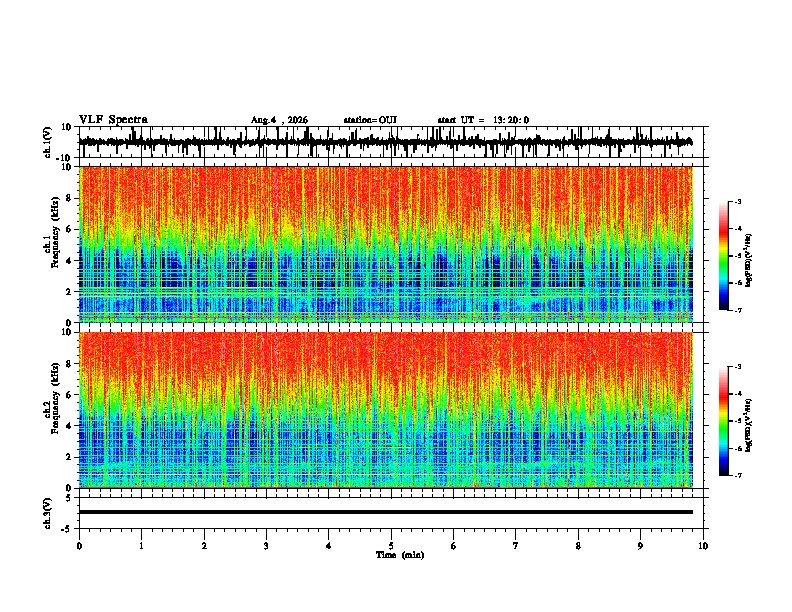This screenshot has width=792, height=612.
Task: Click the "Aug.4 , 2026" date label
Action: [279, 120]
